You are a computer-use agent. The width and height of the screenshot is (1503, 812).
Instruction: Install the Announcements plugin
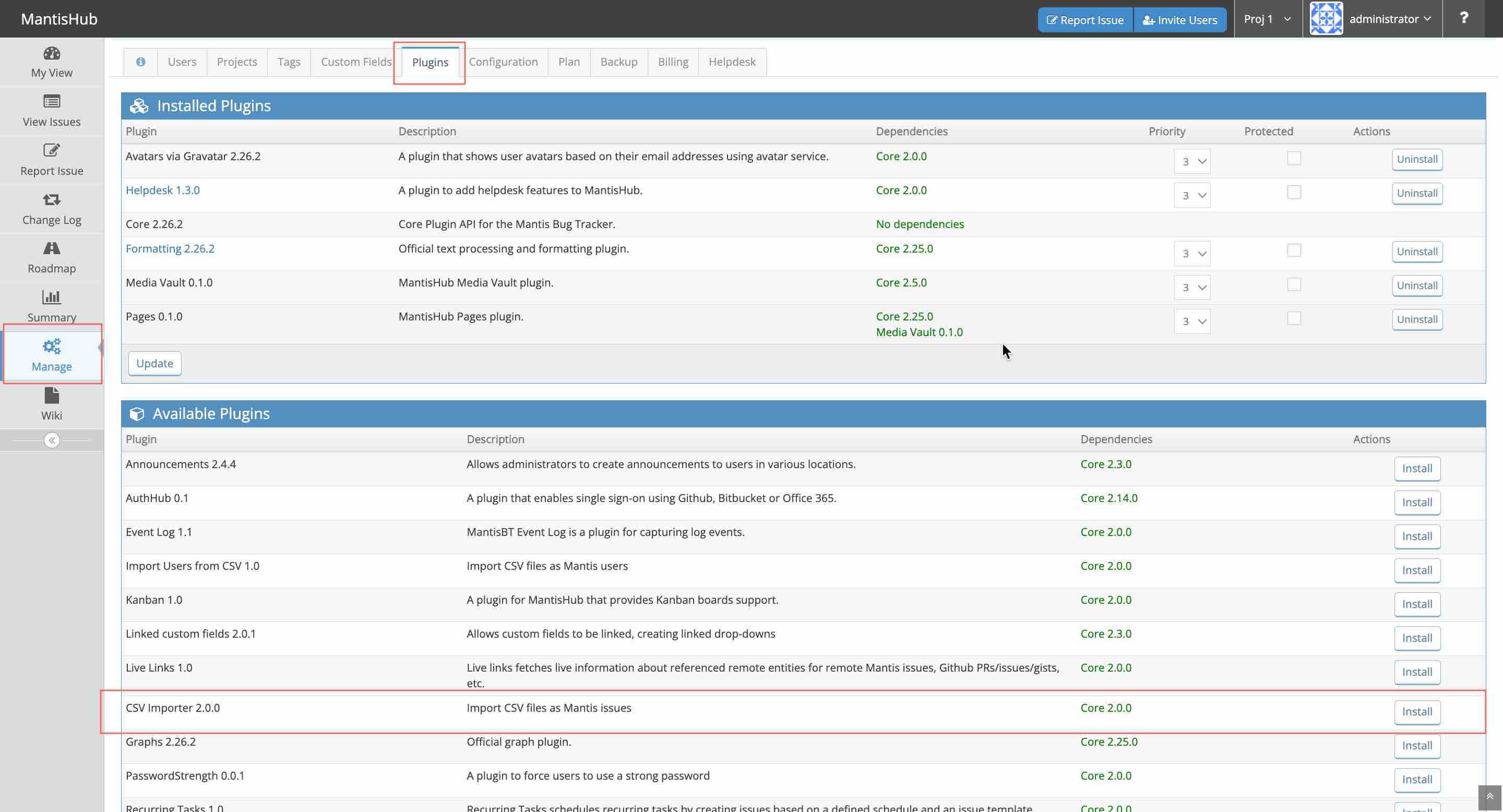click(1417, 469)
